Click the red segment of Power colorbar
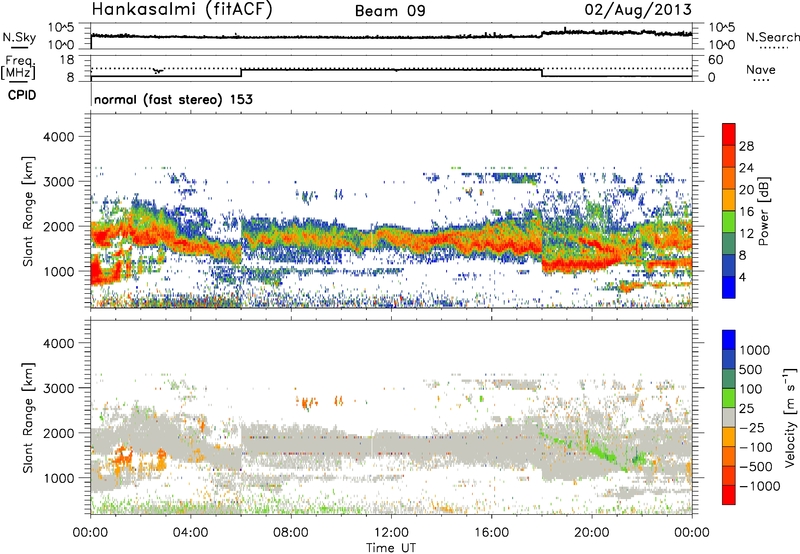 pyautogui.click(x=729, y=134)
